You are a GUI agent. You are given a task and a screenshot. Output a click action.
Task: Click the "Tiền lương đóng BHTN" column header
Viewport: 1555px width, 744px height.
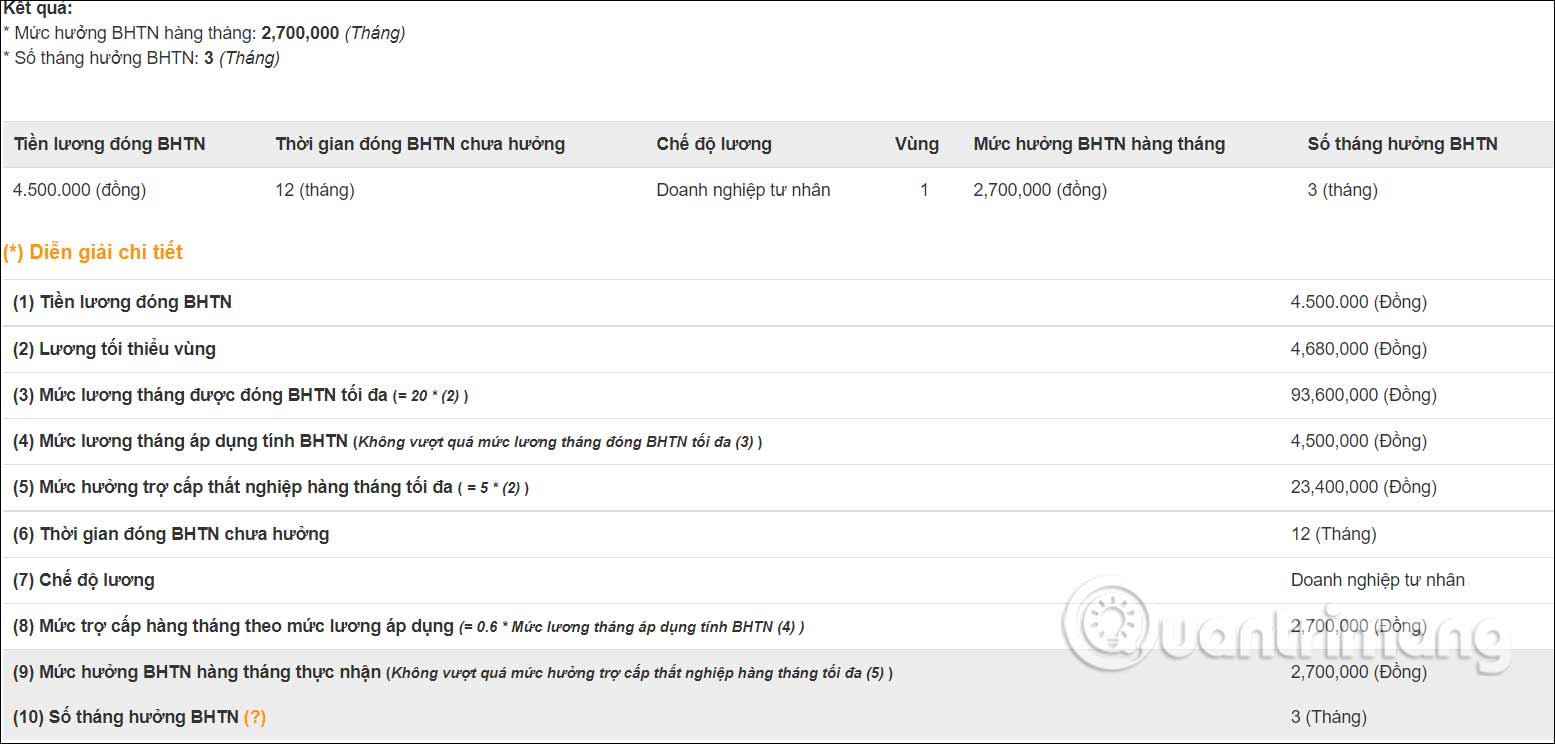[109, 144]
